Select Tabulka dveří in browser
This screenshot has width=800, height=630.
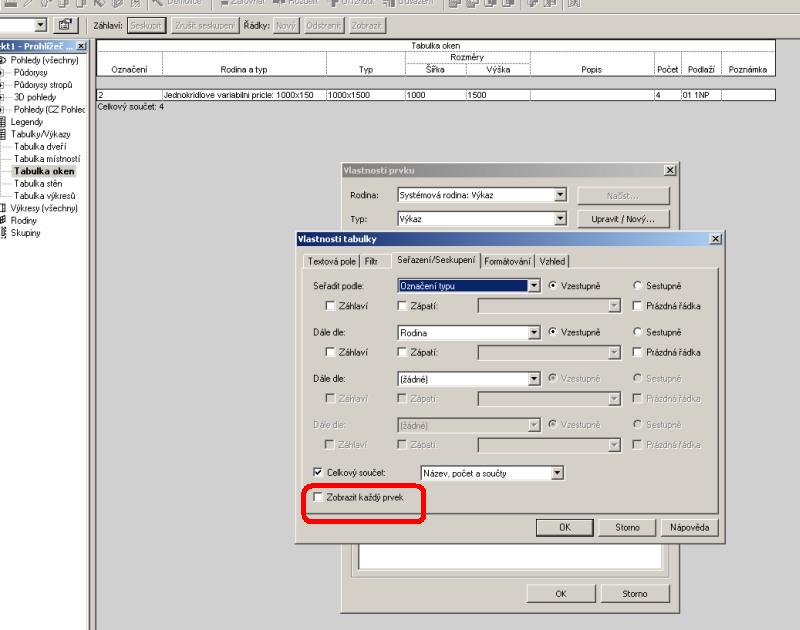click(x=40, y=146)
